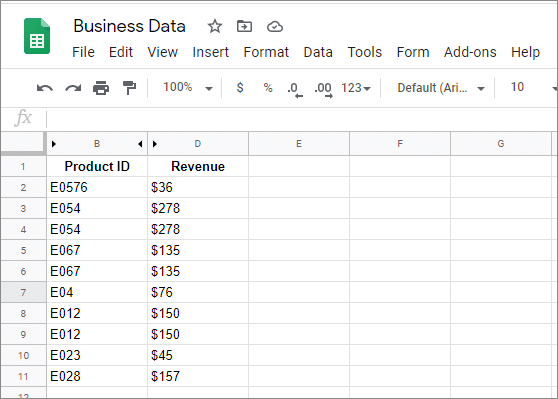The height and width of the screenshot is (399, 558).
Task: Open the Tools menu
Action: (364, 52)
